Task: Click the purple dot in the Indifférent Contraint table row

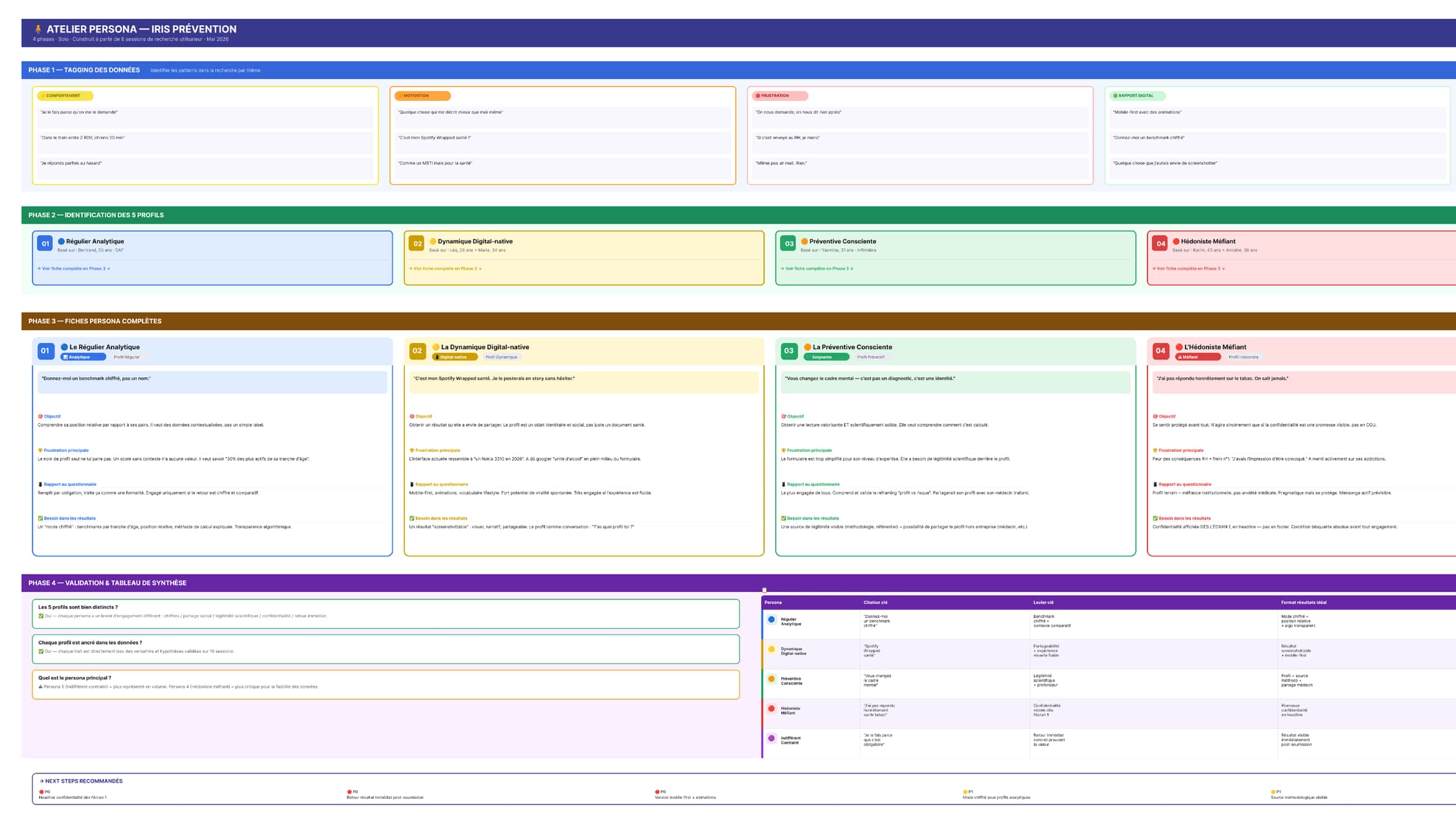Action: (771, 738)
